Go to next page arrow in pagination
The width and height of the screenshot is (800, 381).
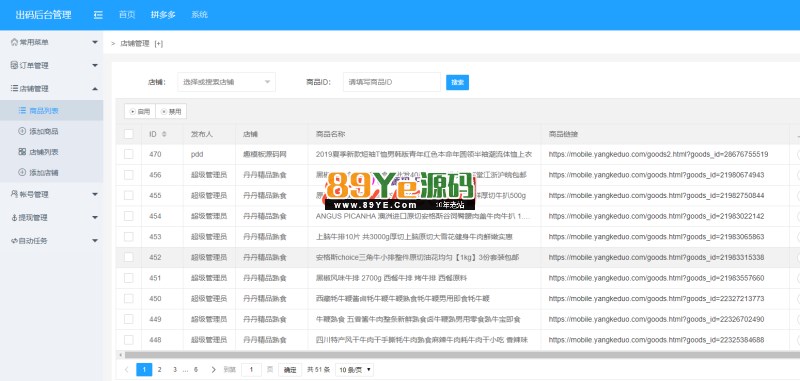coord(213,369)
